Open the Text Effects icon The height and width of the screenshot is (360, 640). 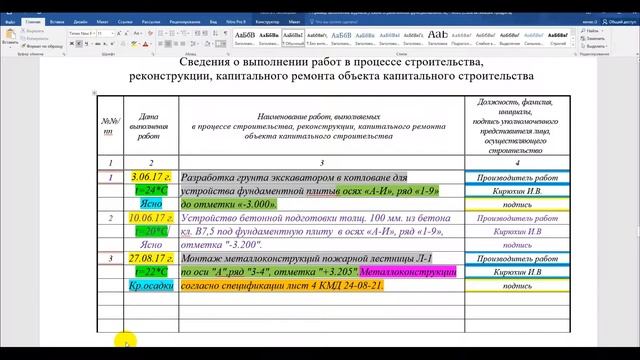point(123,44)
